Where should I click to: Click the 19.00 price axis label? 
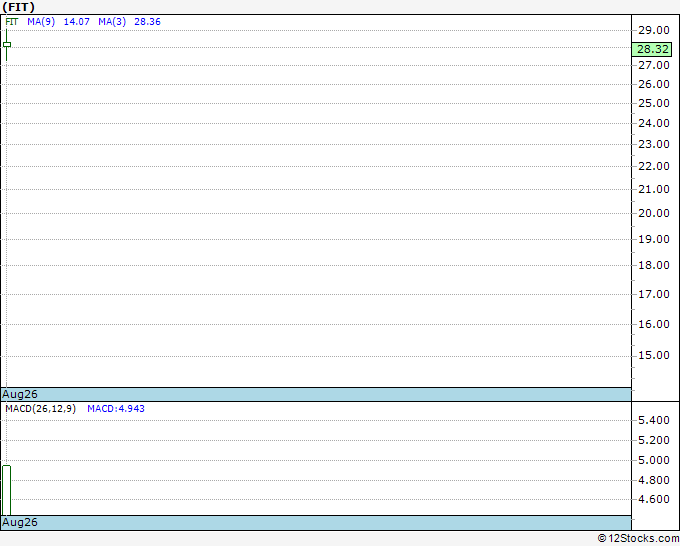coord(654,239)
